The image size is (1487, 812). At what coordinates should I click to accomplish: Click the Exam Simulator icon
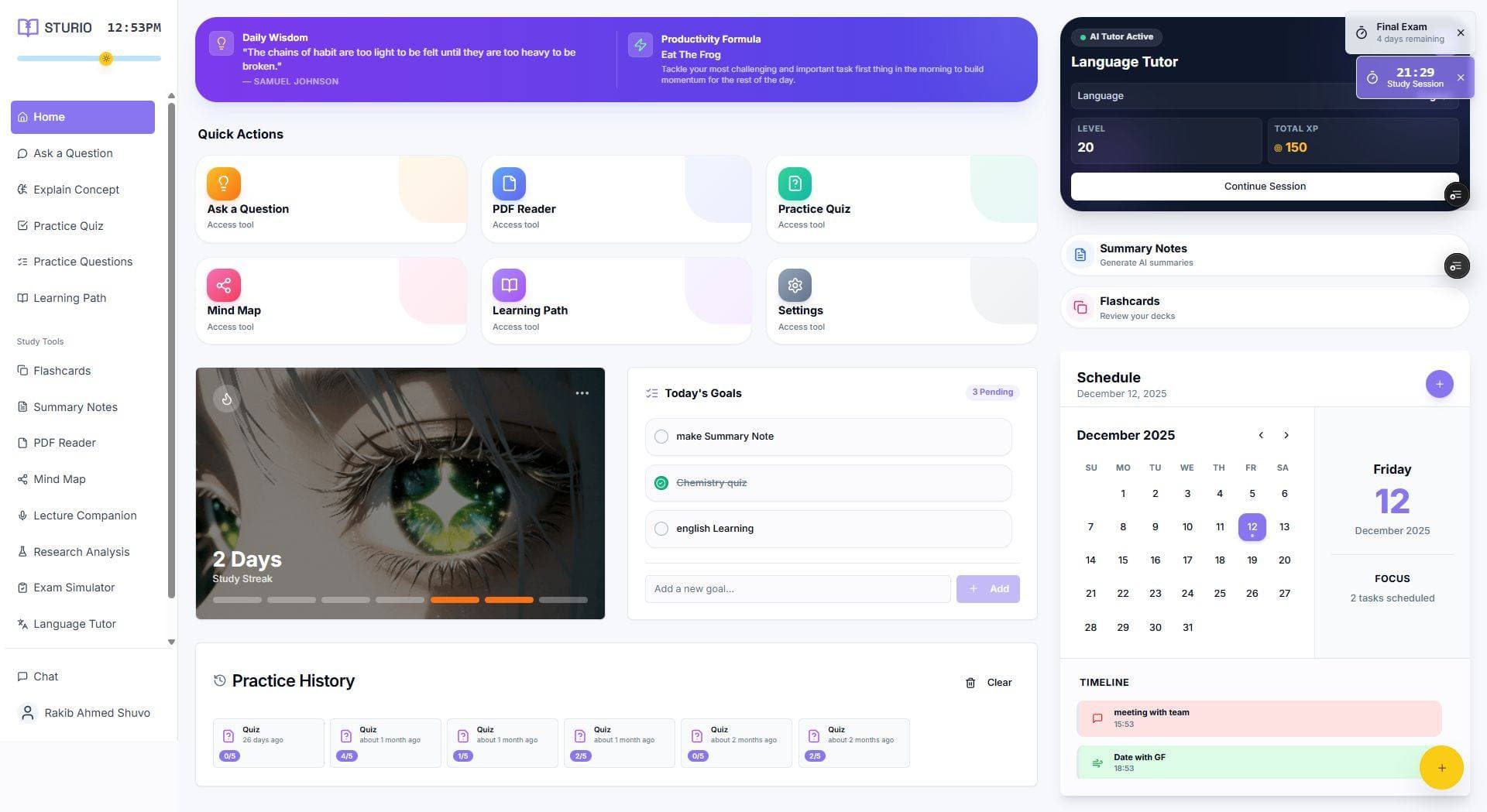22,588
